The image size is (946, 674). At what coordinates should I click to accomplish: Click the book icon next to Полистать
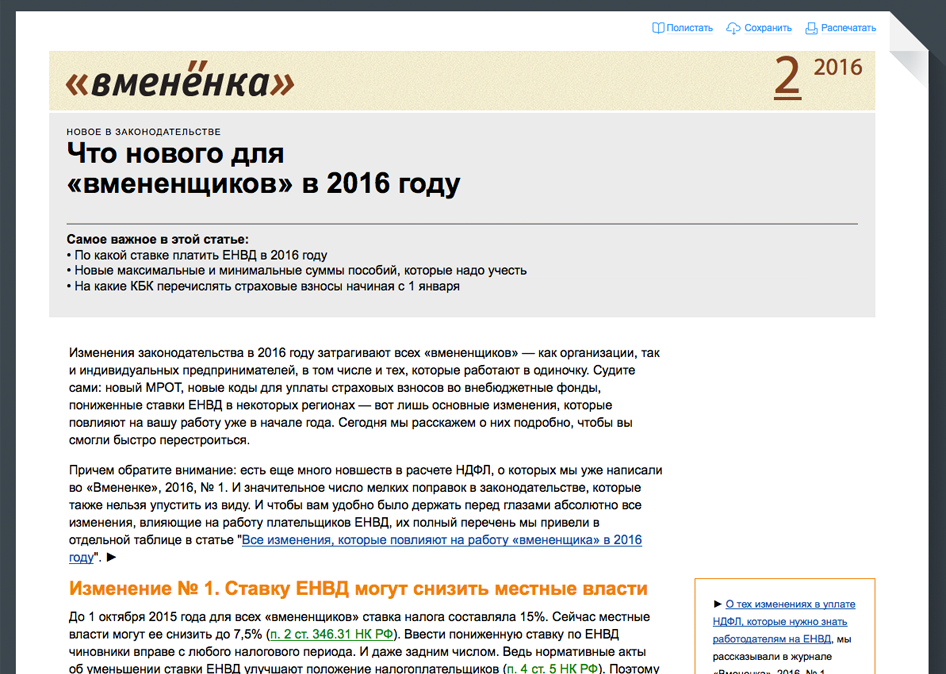(658, 28)
